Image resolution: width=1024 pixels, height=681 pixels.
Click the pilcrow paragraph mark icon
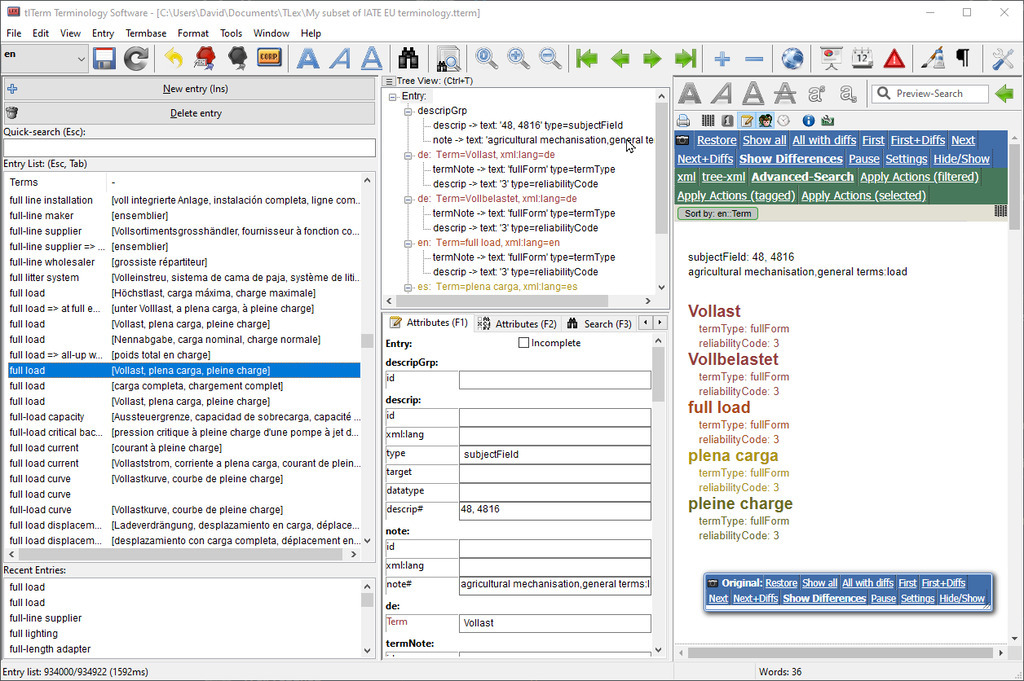click(x=962, y=59)
